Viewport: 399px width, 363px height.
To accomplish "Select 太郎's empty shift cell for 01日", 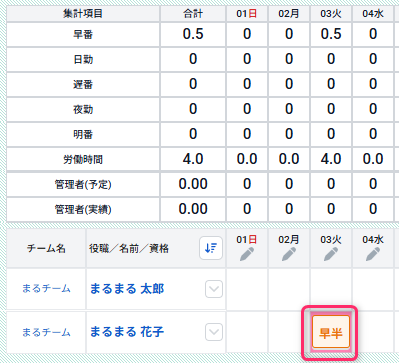I will [x=247, y=289].
